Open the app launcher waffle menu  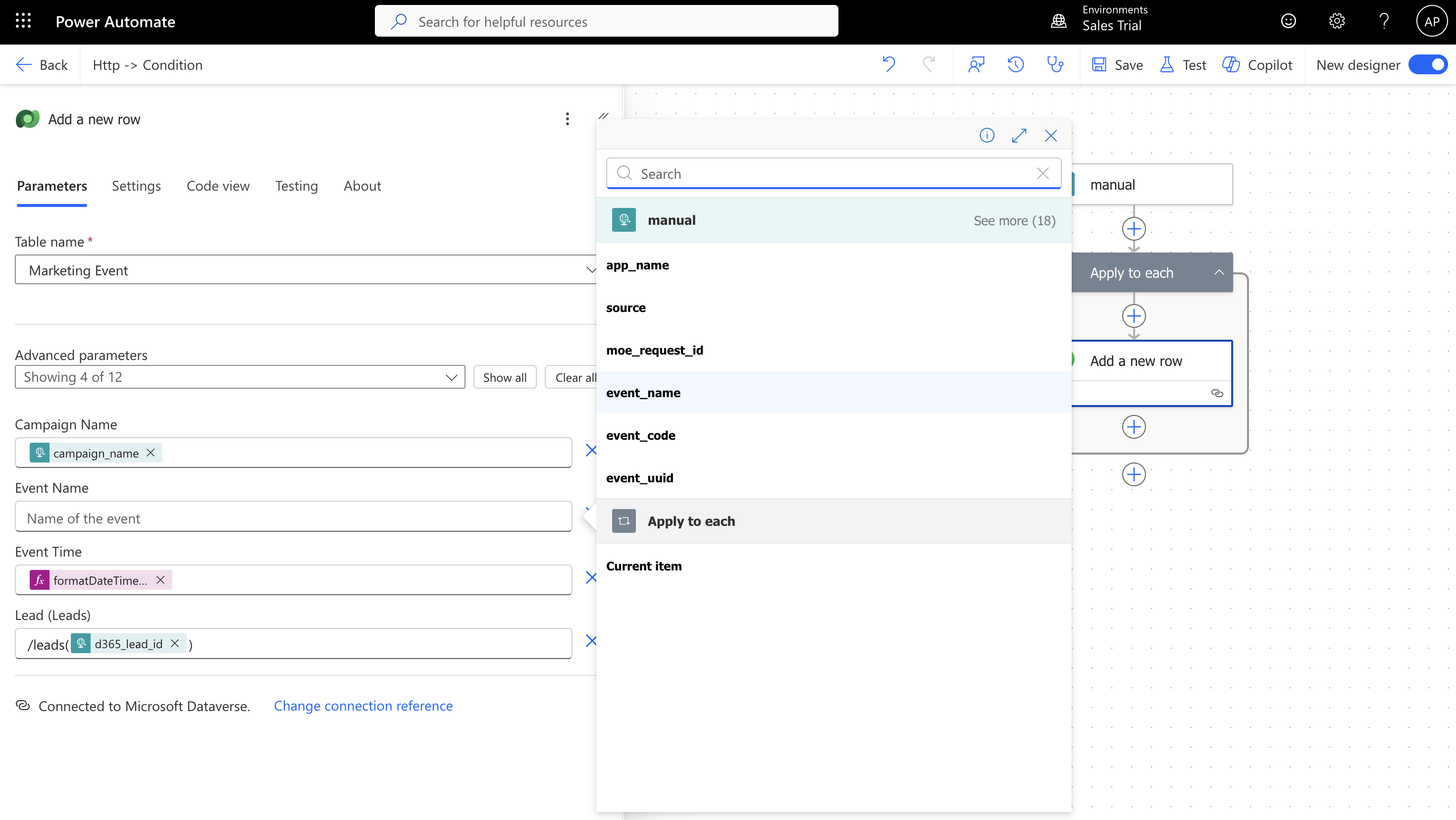point(23,21)
